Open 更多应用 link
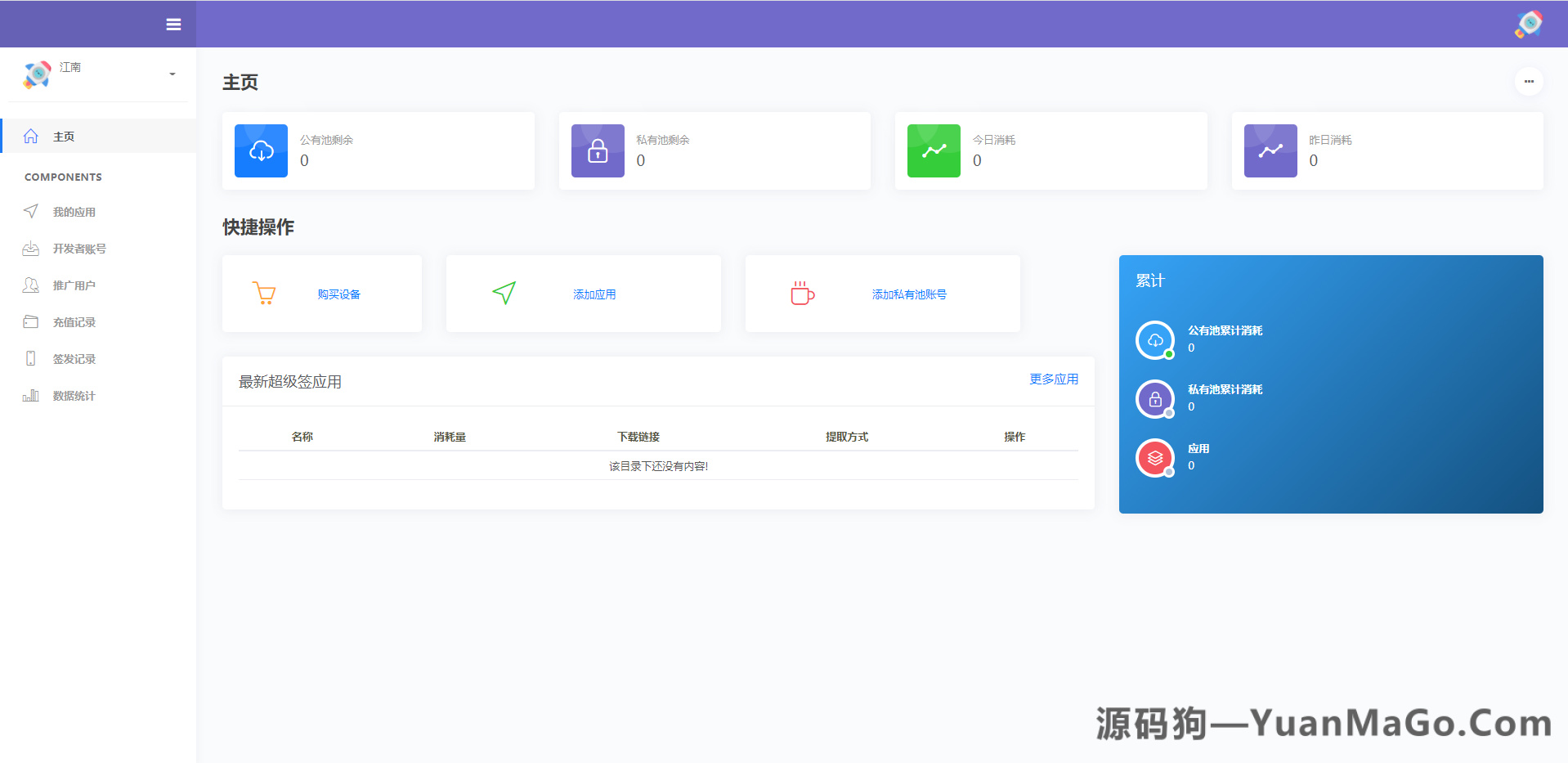 pyautogui.click(x=1054, y=379)
